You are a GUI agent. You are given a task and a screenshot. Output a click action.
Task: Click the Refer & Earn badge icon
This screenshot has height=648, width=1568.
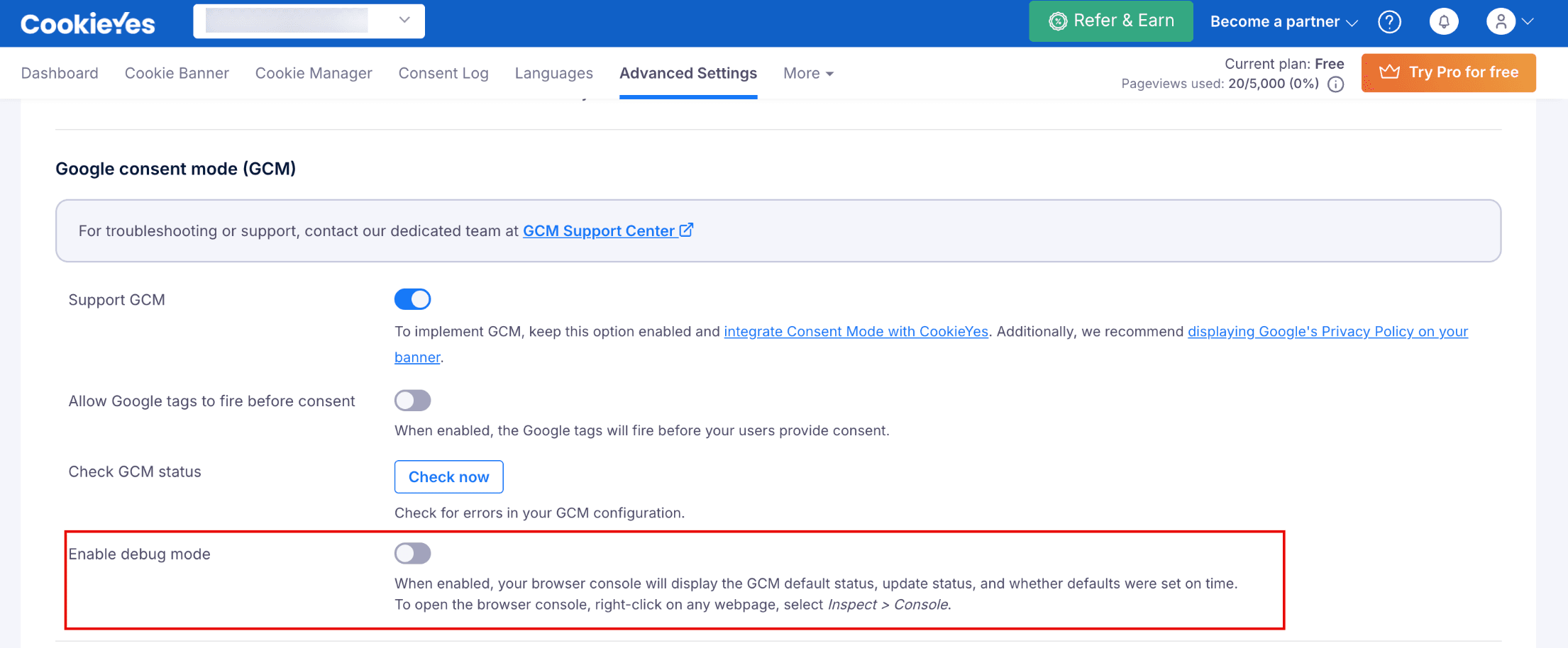click(1058, 22)
